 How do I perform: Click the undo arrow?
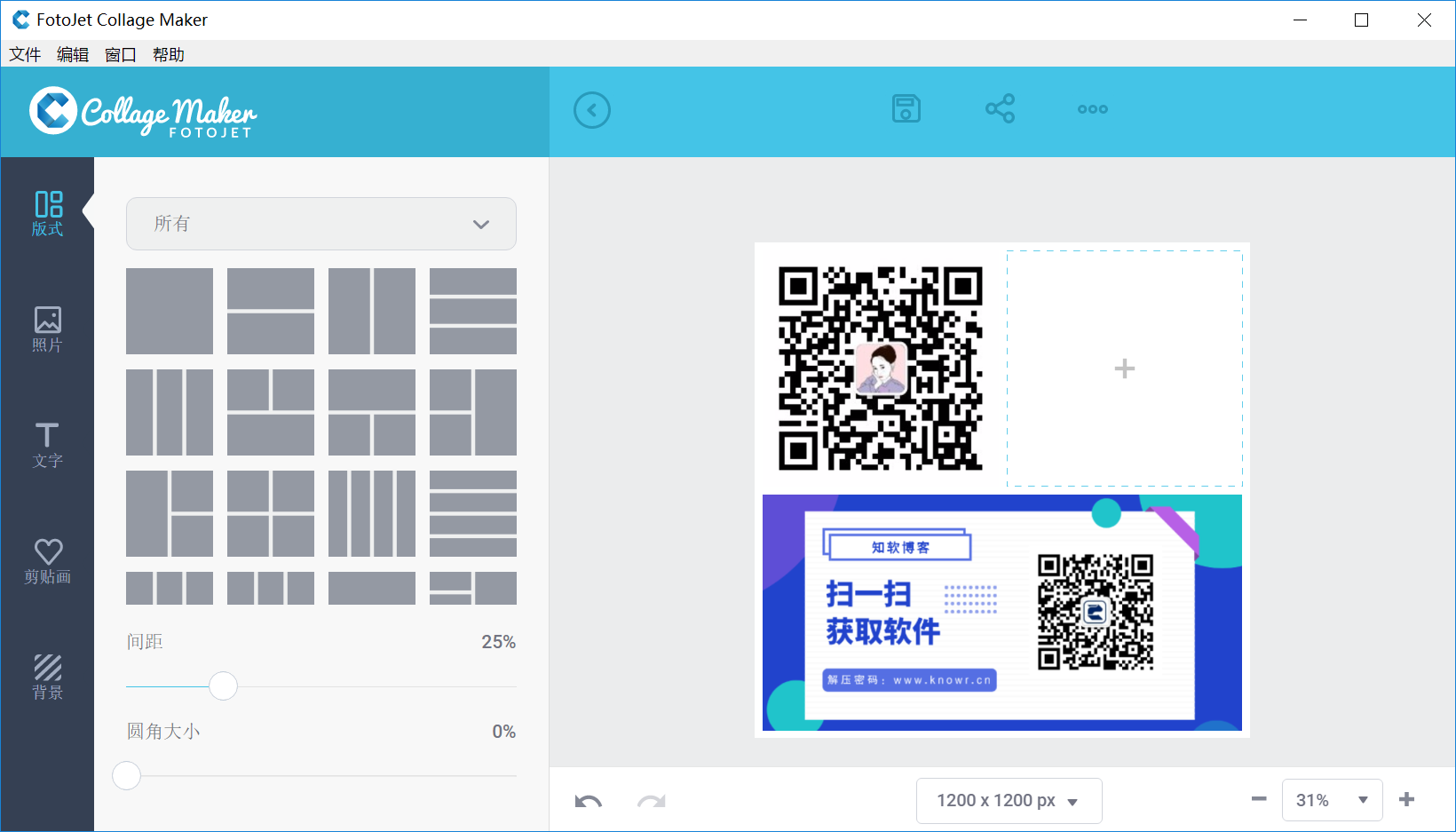pos(589,801)
